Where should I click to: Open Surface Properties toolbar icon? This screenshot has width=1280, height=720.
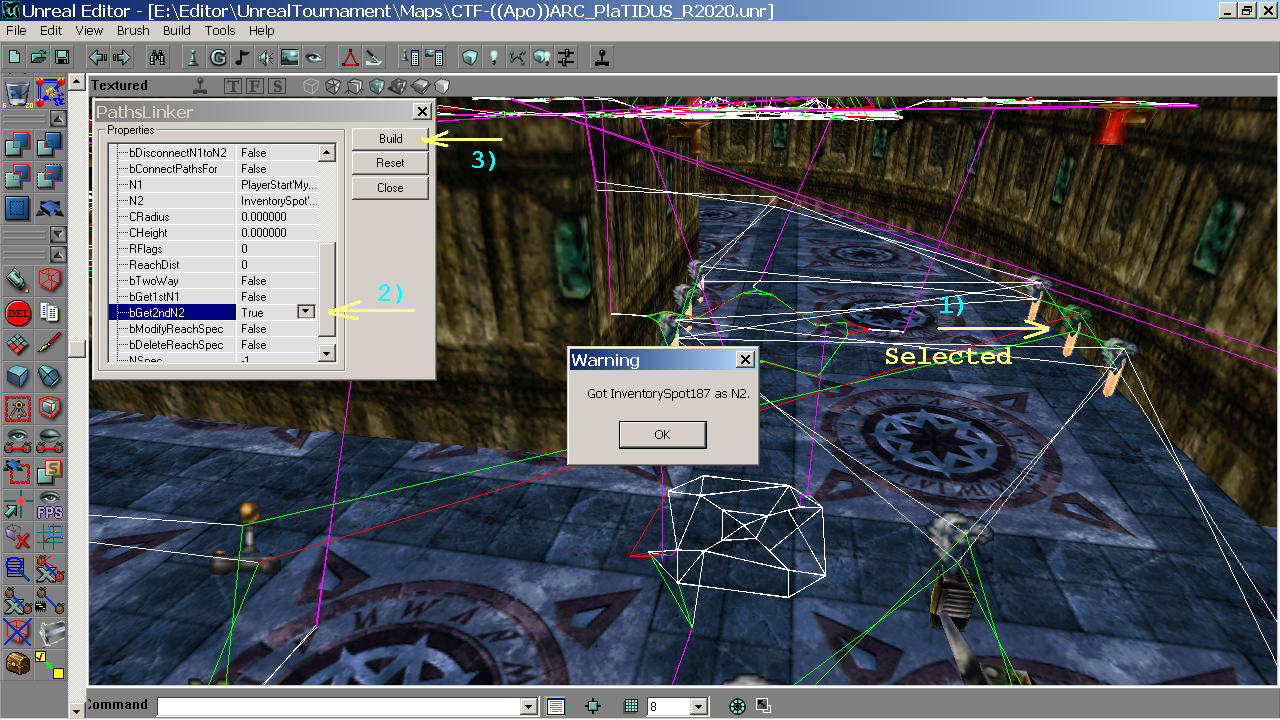click(x=434, y=57)
